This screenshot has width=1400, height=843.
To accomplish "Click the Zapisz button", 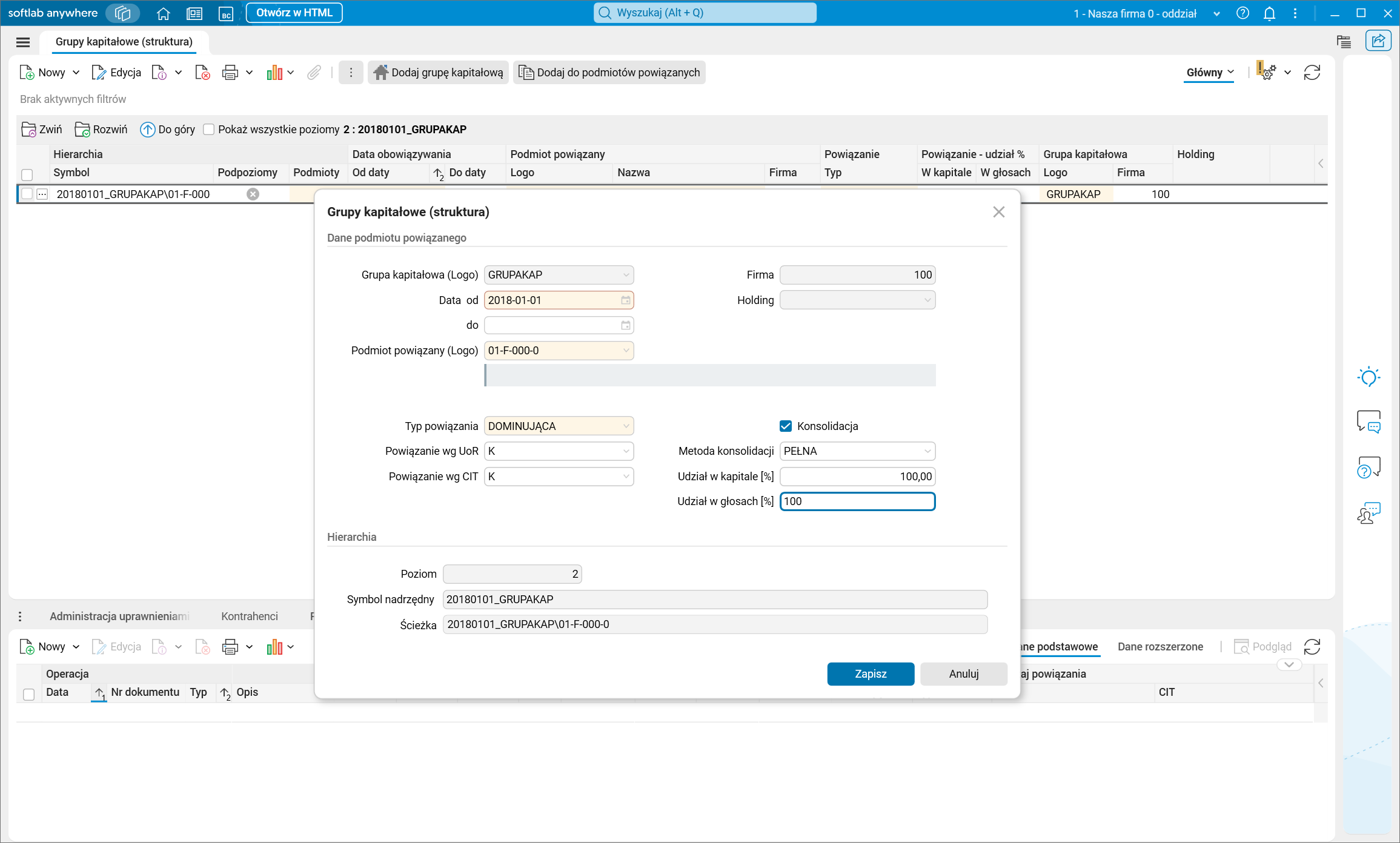I will click(x=870, y=674).
